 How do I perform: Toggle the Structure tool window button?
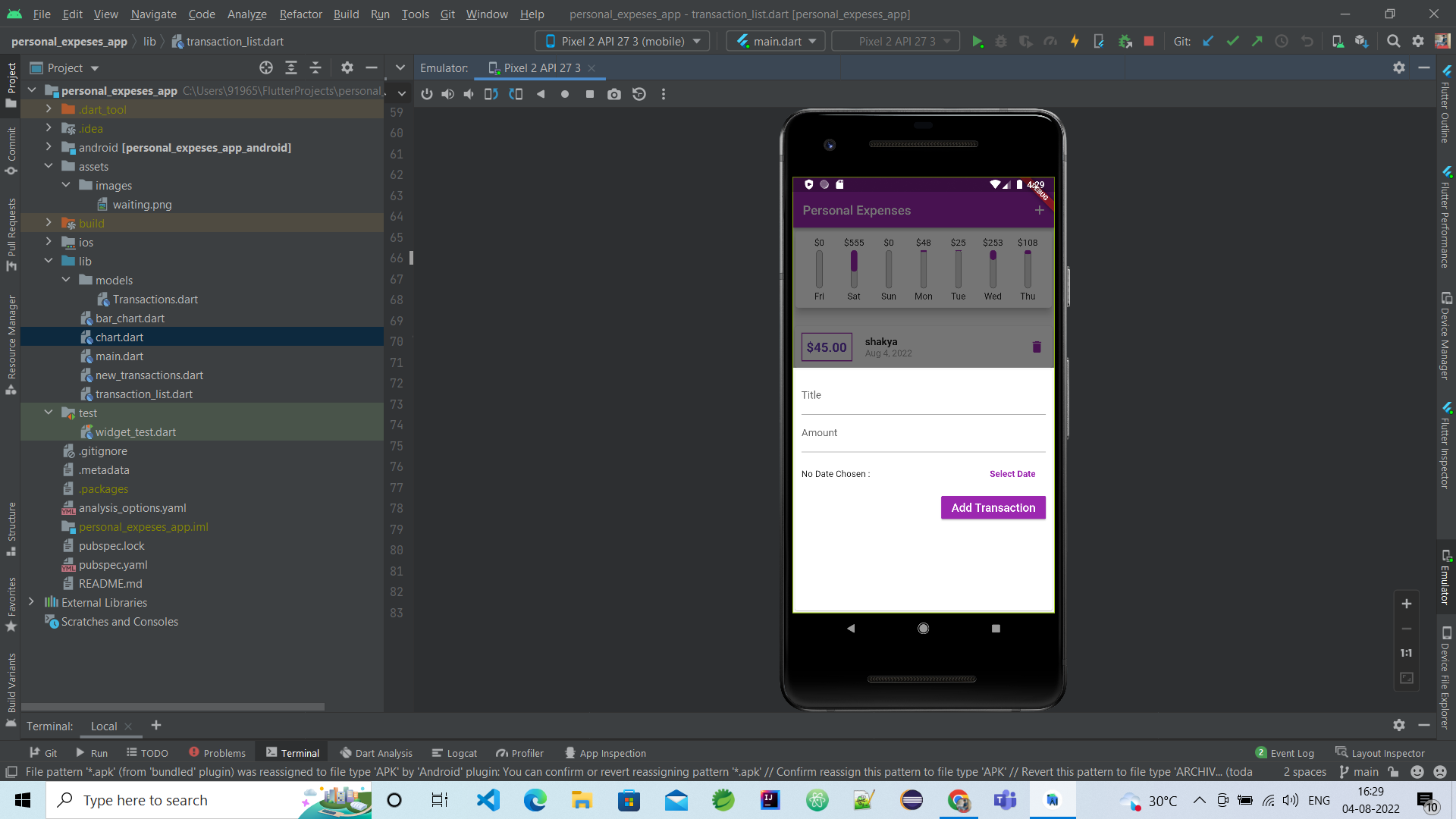(x=11, y=529)
